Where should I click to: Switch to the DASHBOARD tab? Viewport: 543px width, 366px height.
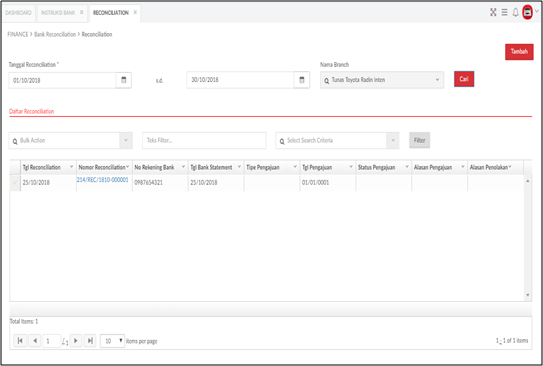(x=18, y=13)
